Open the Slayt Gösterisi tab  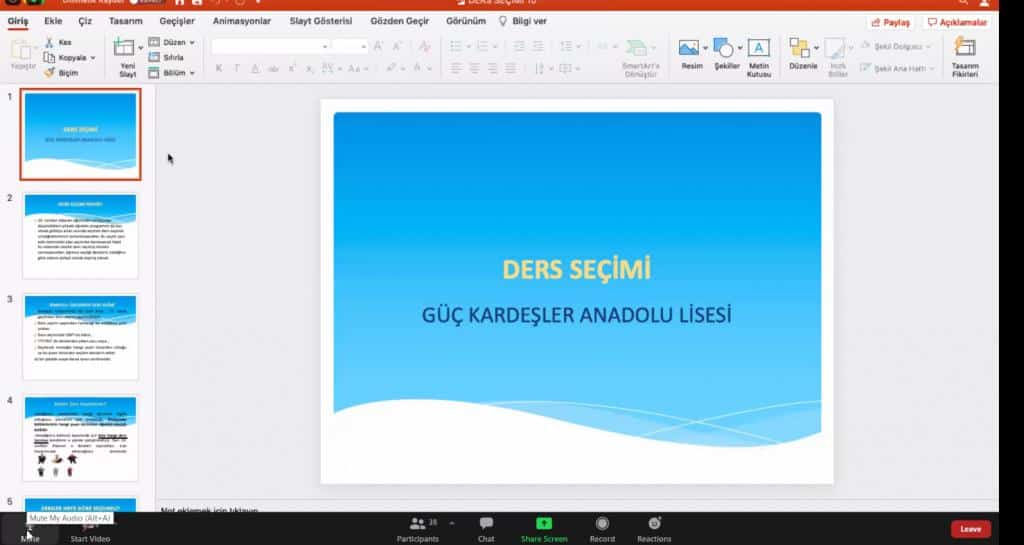(320, 21)
